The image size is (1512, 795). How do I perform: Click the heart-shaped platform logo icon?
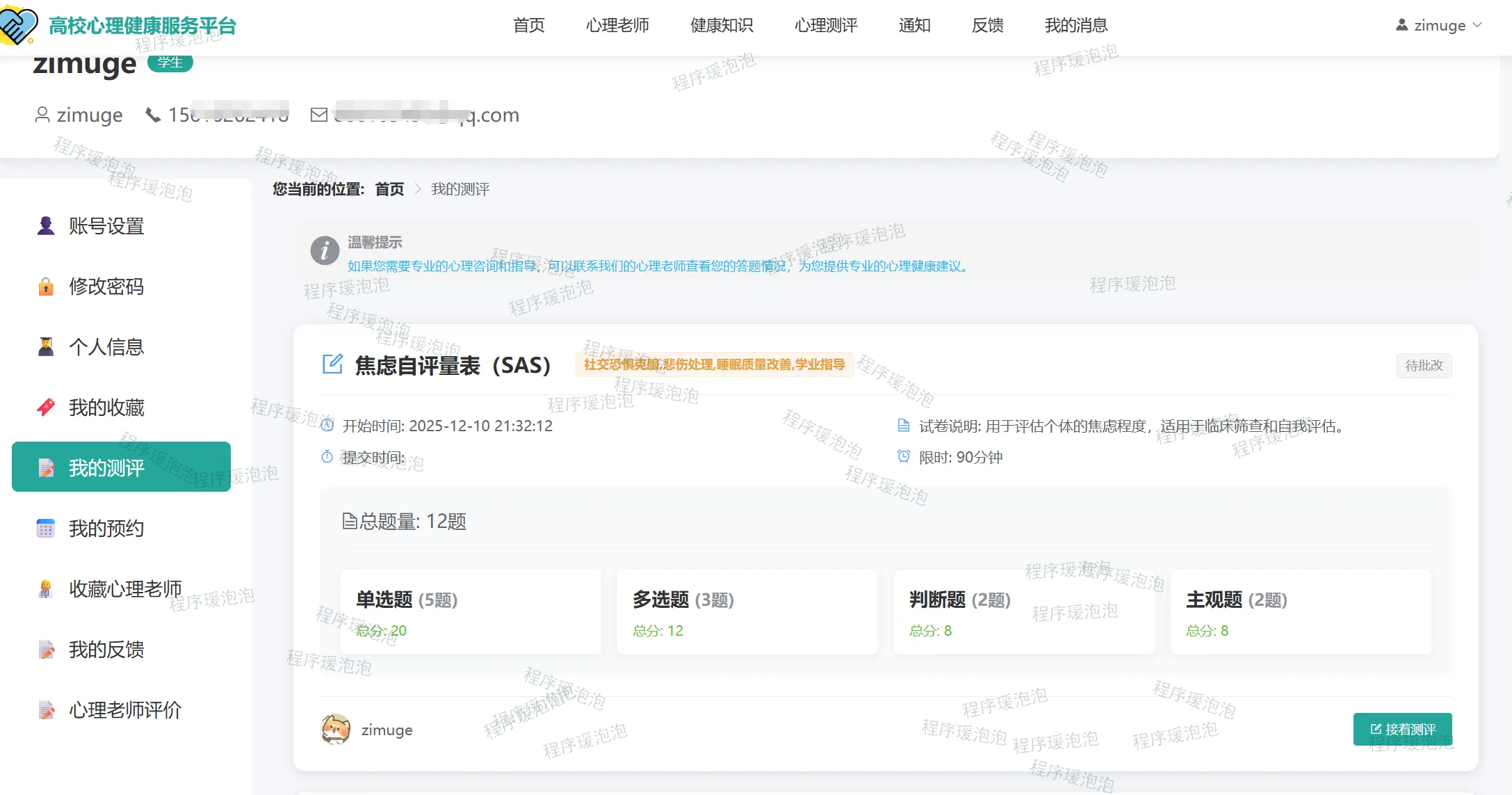pyautogui.click(x=19, y=24)
